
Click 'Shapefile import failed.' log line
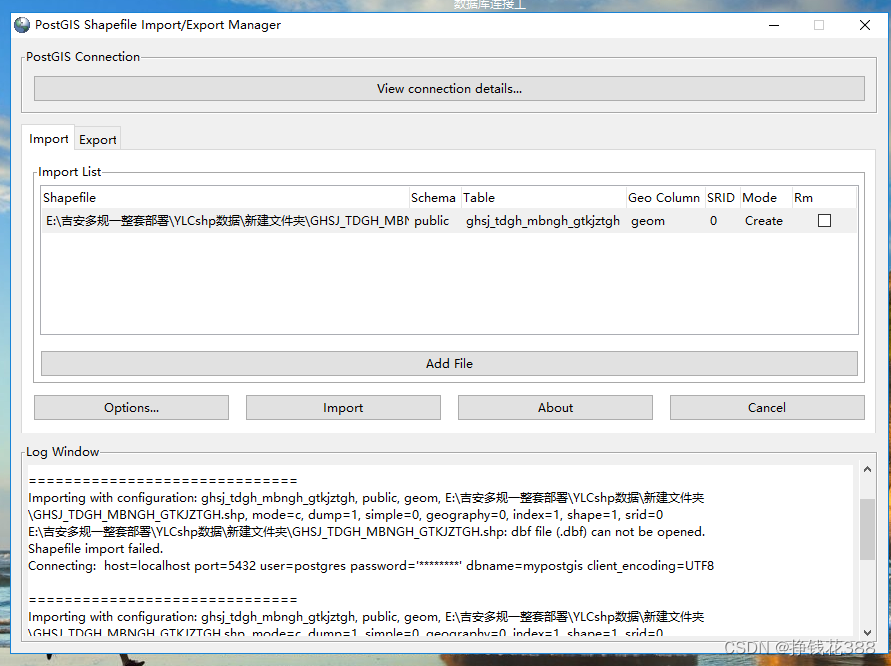pos(95,549)
